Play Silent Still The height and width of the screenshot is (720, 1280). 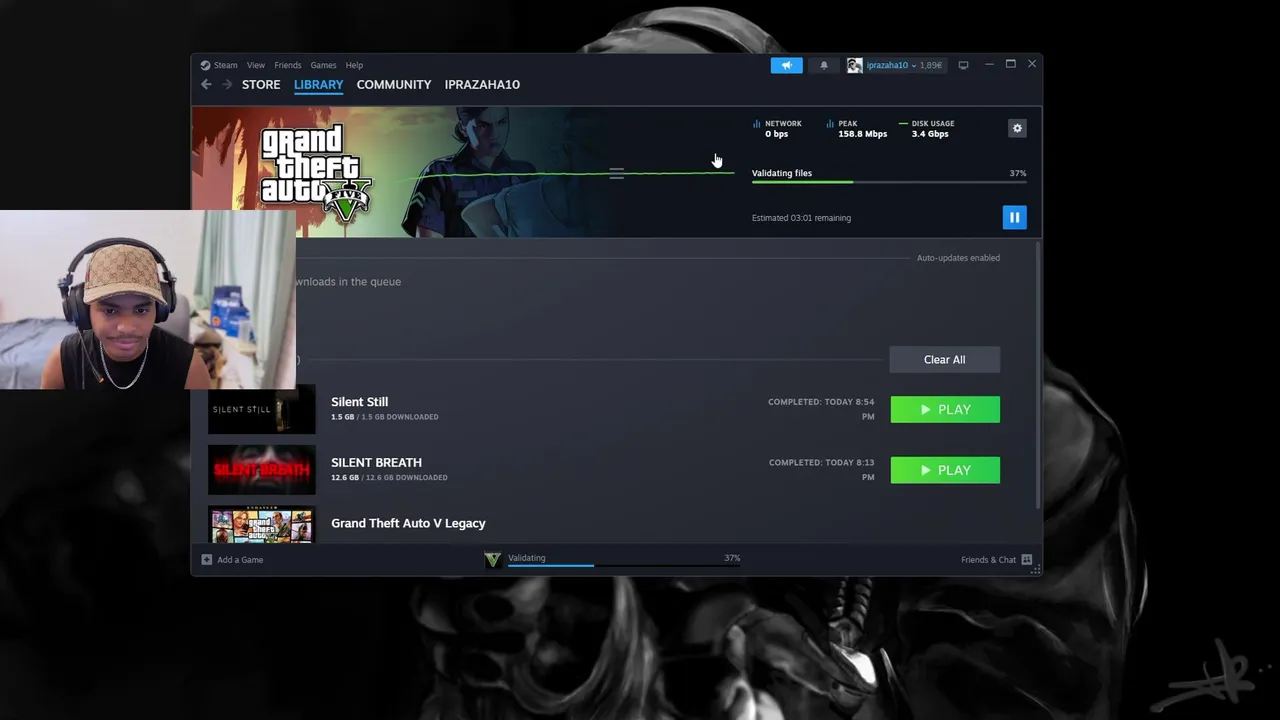point(945,409)
